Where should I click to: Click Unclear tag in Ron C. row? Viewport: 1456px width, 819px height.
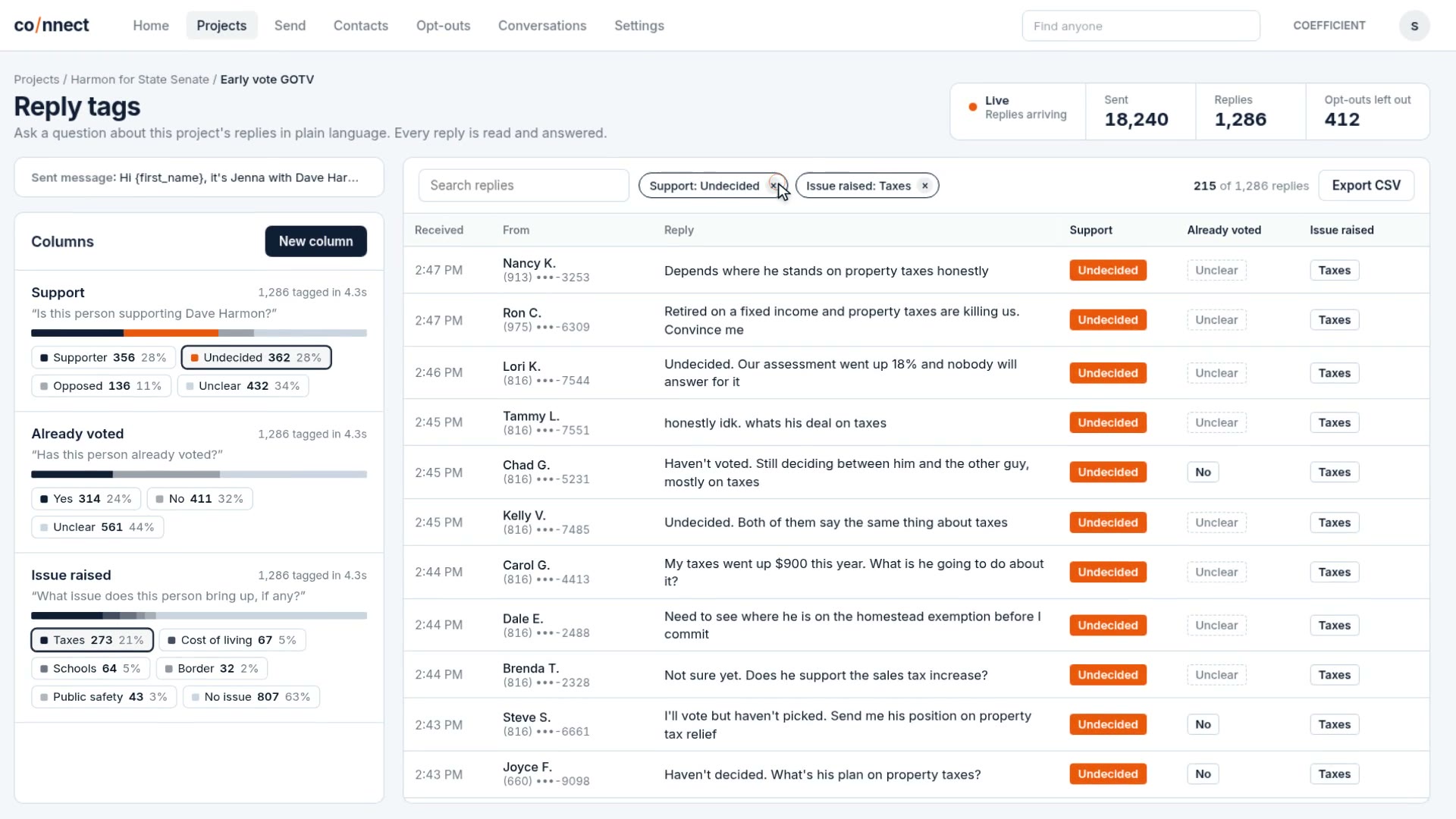[1216, 320]
